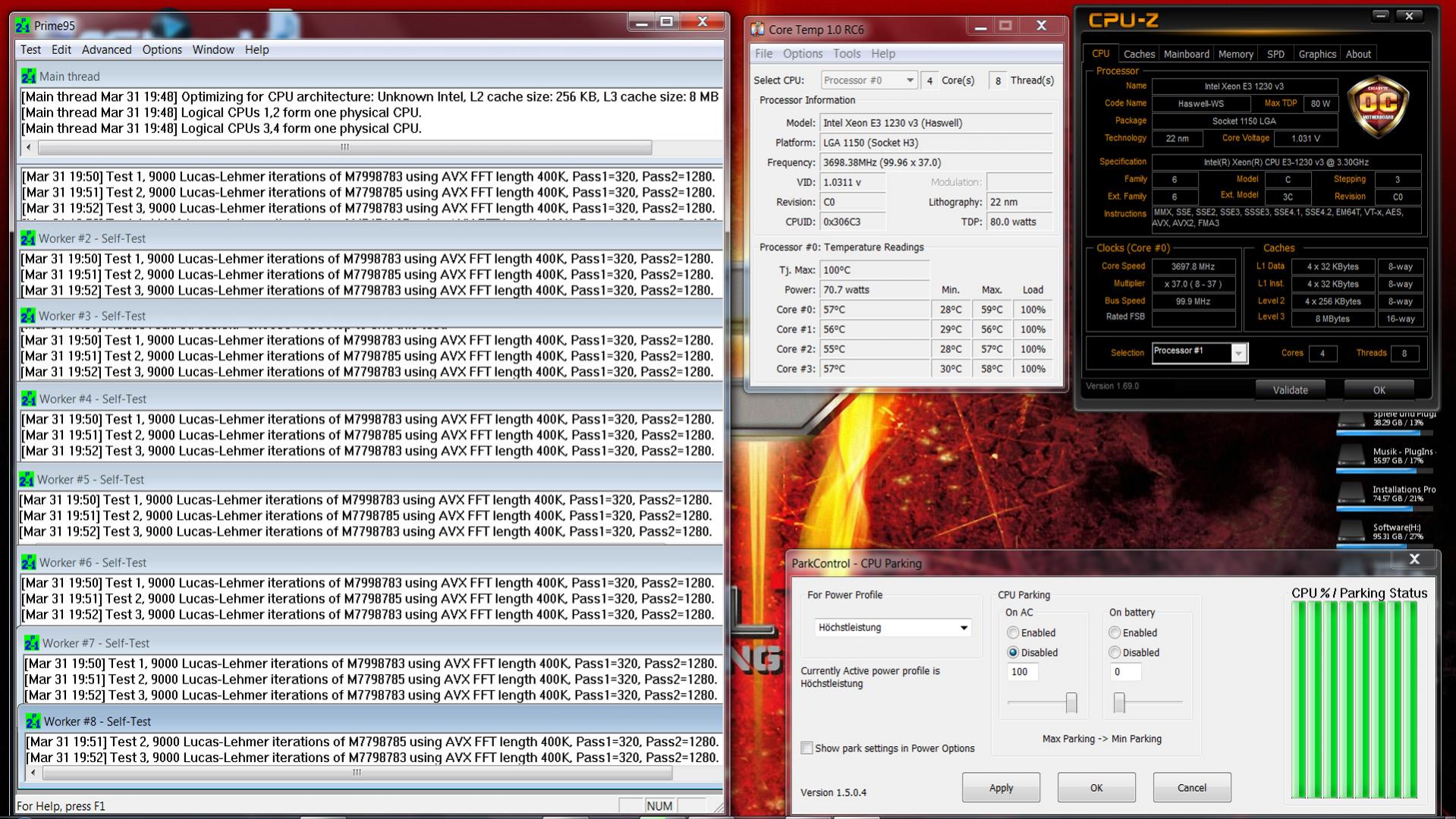
Task: Click the Worker #5 Self-Test icon
Action: tap(27, 480)
